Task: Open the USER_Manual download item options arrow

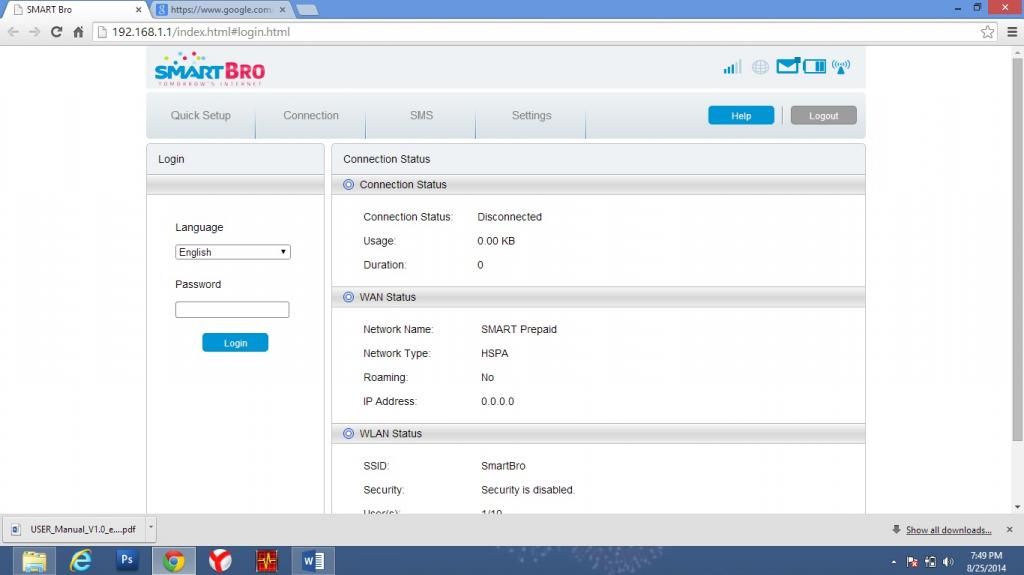Action: [150, 527]
